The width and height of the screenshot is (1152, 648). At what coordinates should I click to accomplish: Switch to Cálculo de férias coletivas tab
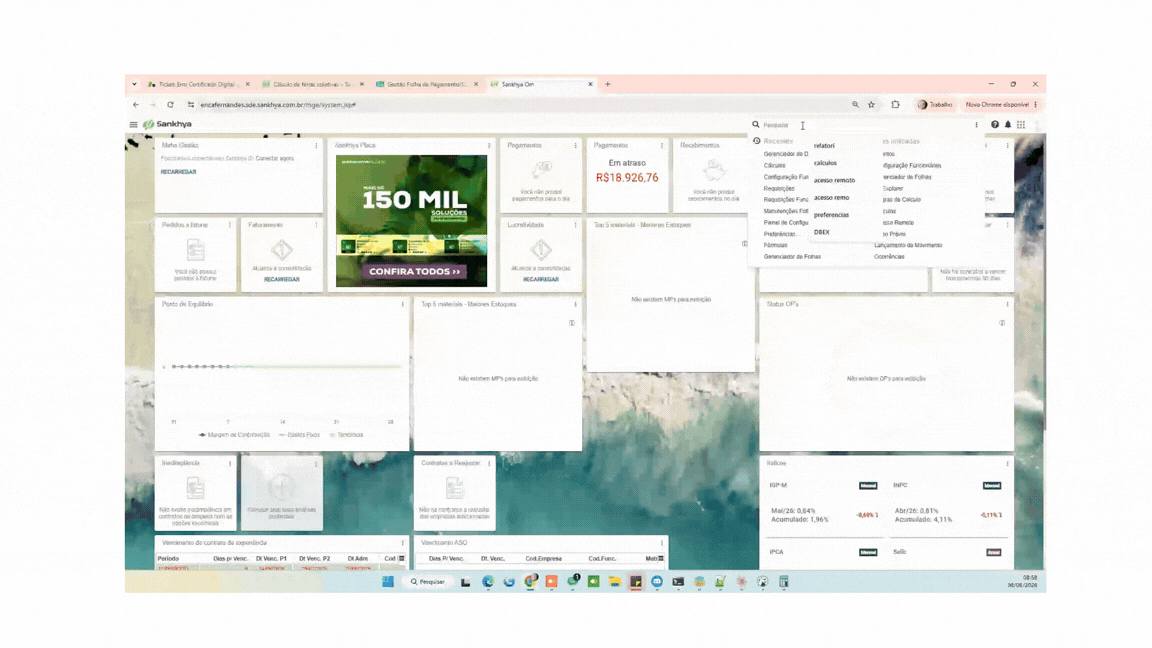pos(312,84)
